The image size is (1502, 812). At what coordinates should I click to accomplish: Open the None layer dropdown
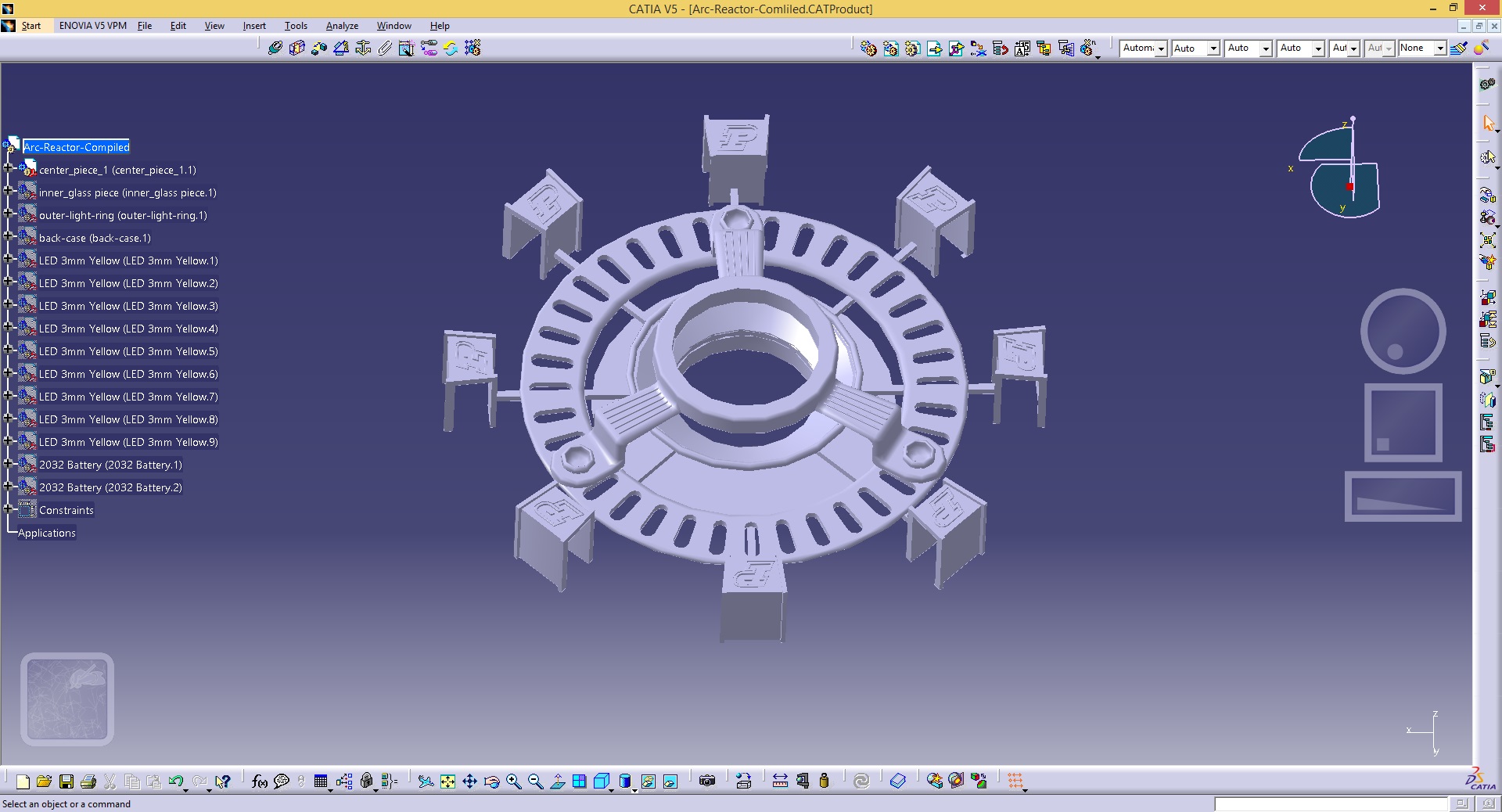[x=1439, y=49]
